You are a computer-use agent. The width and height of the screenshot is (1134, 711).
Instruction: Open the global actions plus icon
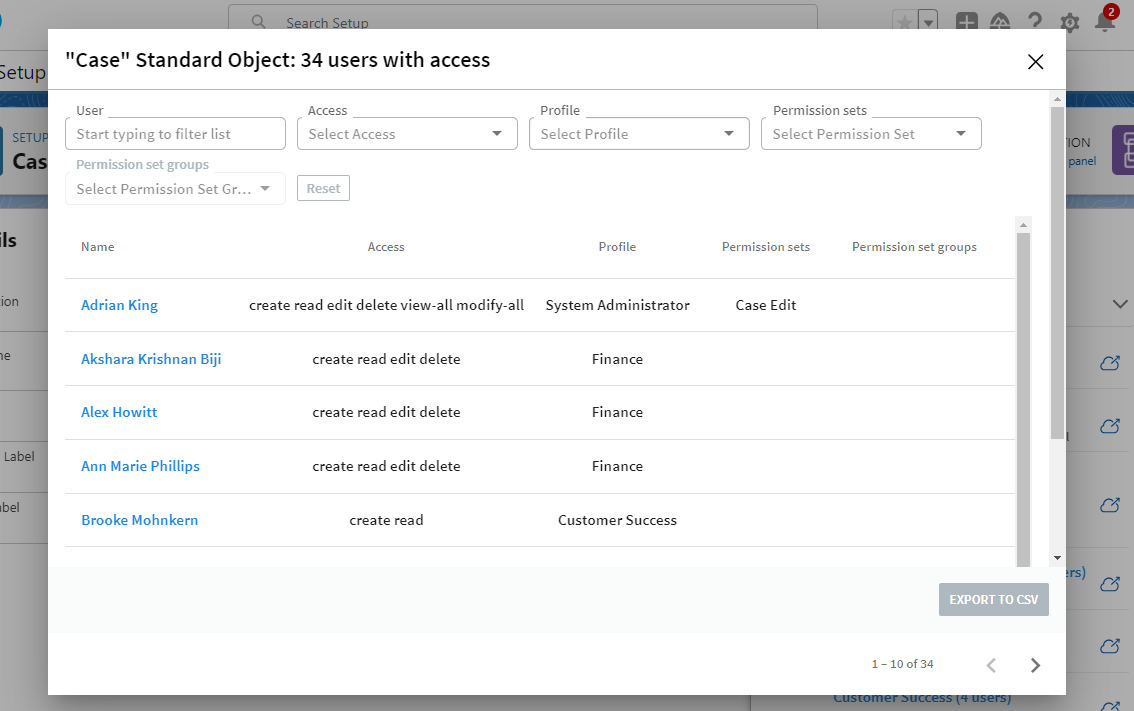point(966,21)
